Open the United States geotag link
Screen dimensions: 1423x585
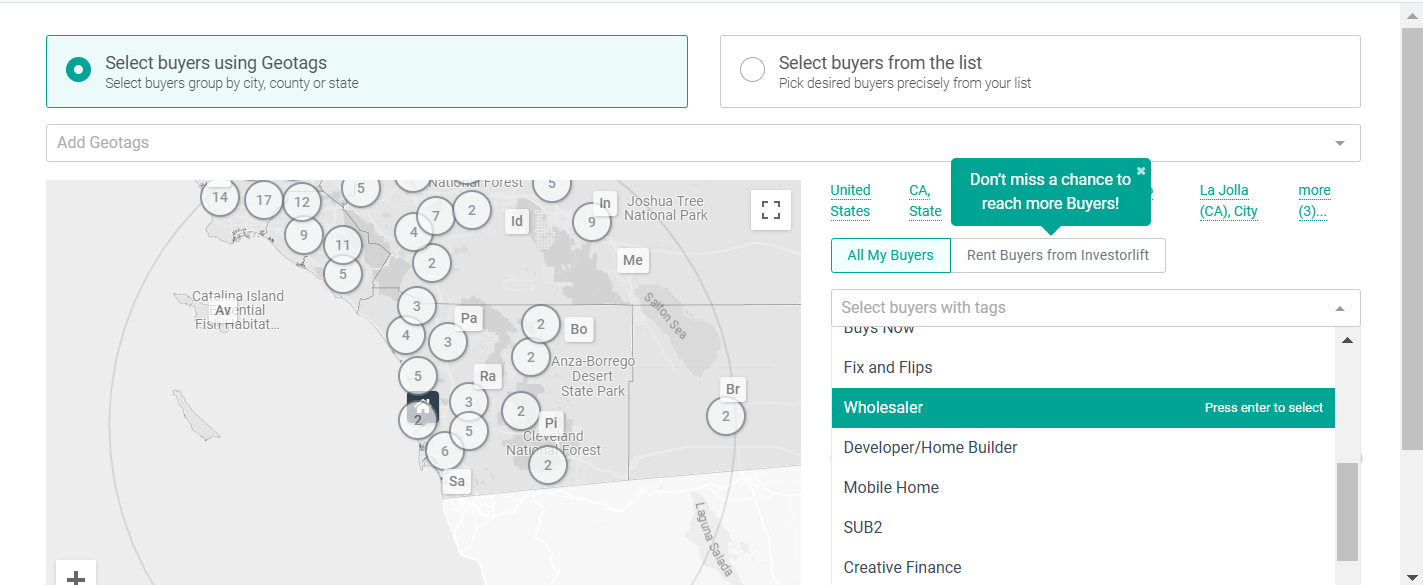tap(850, 200)
